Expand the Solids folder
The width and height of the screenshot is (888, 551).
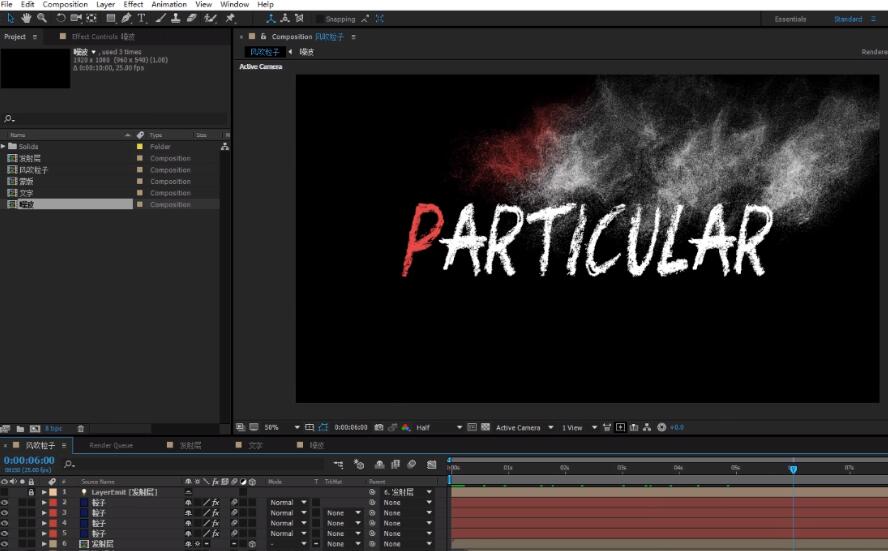[4, 147]
